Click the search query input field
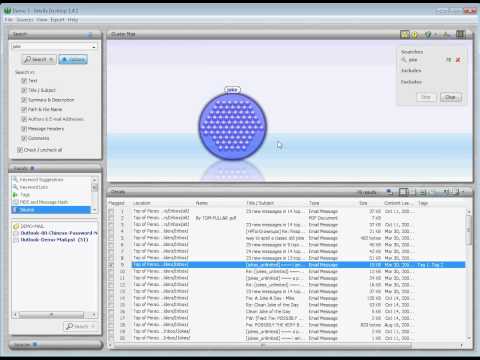 [51, 46]
